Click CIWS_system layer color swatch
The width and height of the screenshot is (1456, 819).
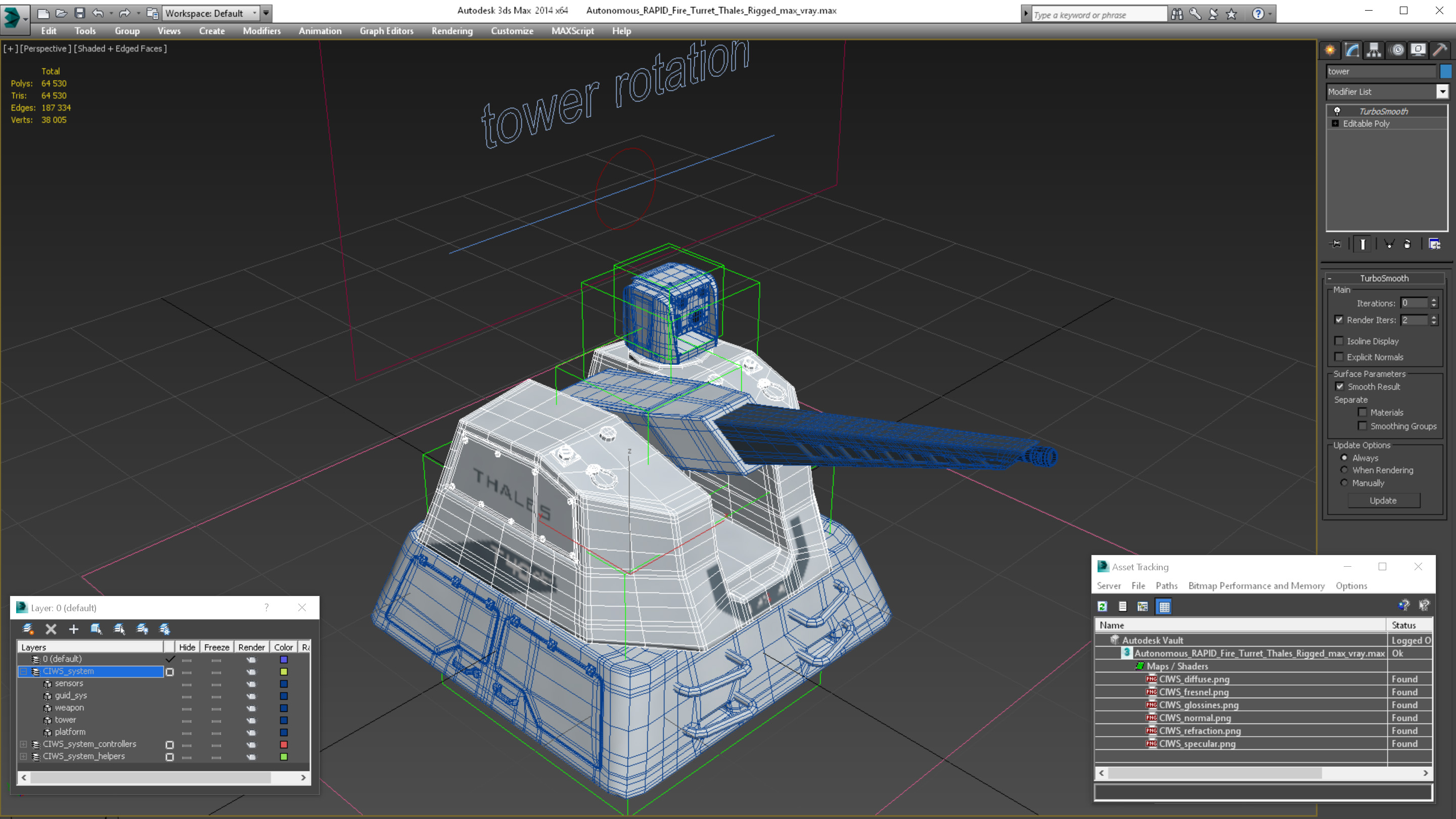(284, 671)
